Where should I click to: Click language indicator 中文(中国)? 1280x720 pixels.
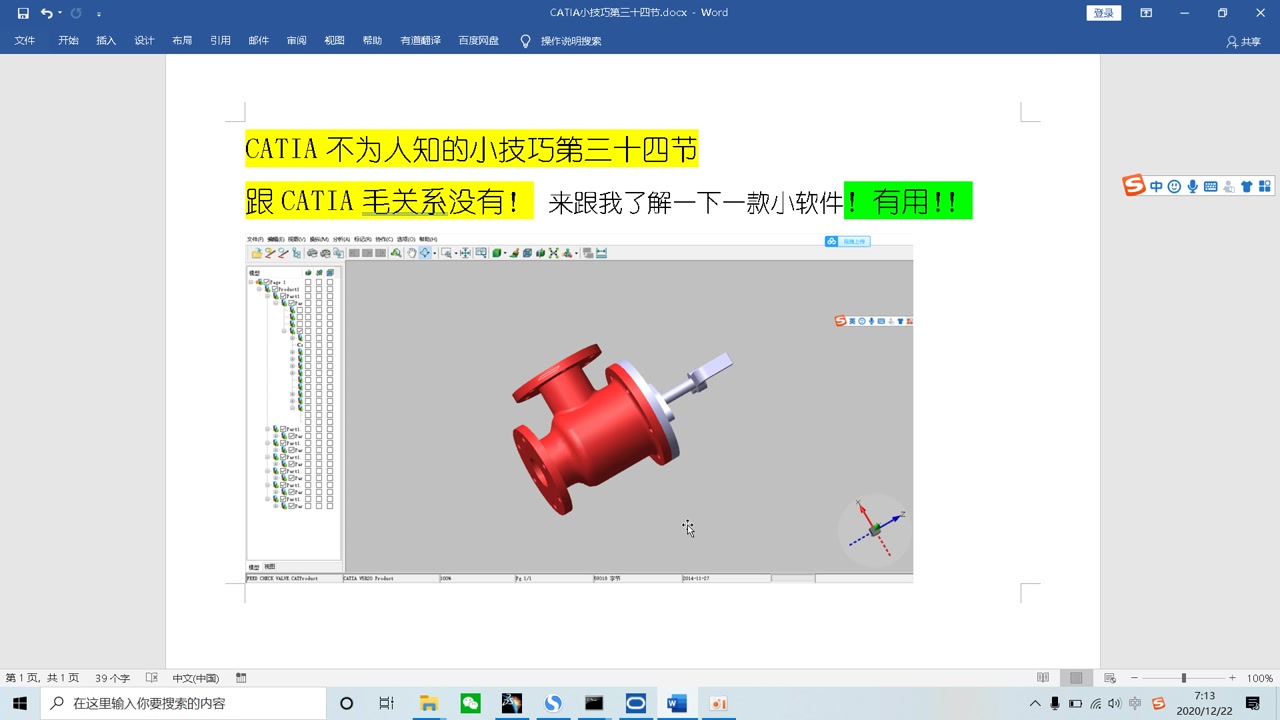point(195,678)
